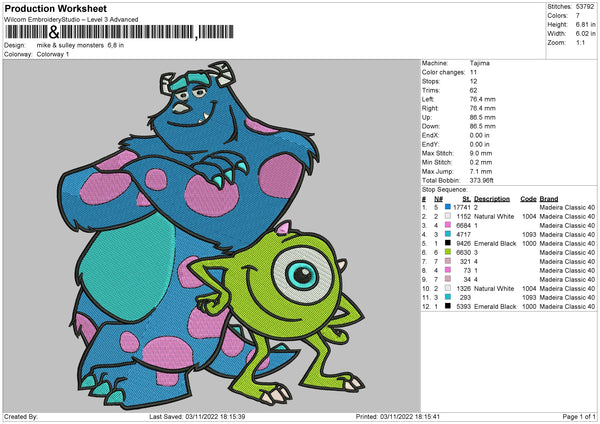Click the Production Worksheet title

(x=55, y=8)
